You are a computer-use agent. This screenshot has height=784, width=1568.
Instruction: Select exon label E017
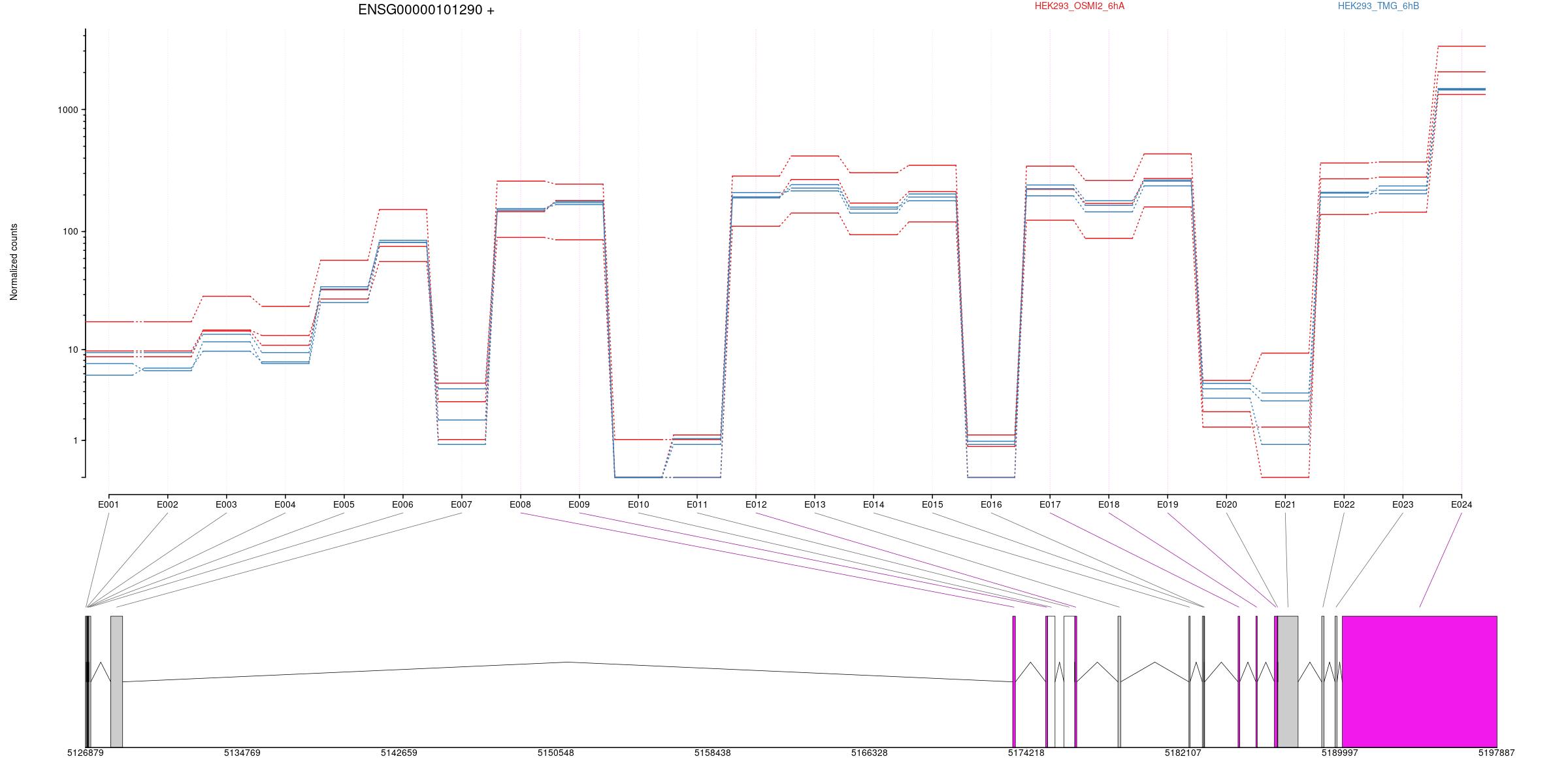pos(1050,504)
